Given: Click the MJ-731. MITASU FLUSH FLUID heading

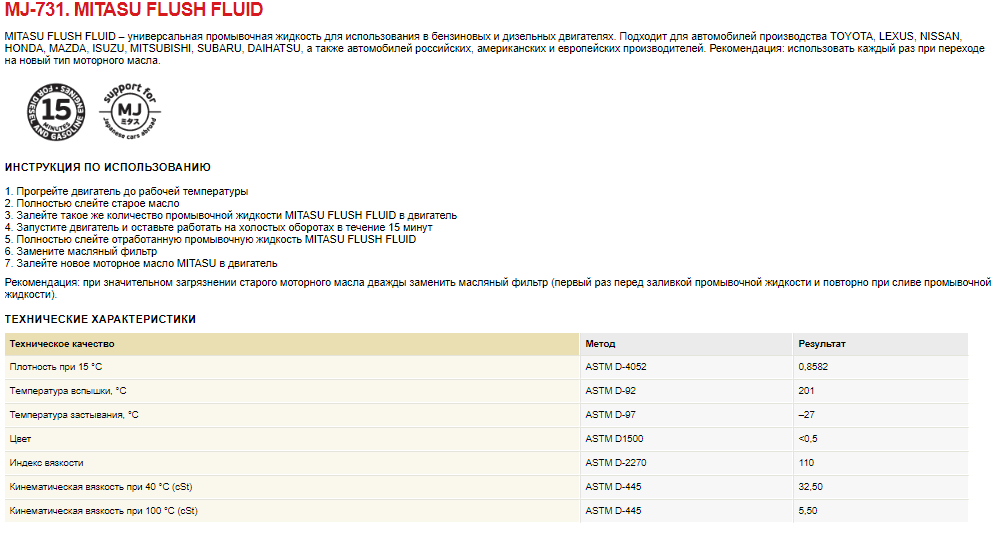Looking at the screenshot, I should (134, 10).
